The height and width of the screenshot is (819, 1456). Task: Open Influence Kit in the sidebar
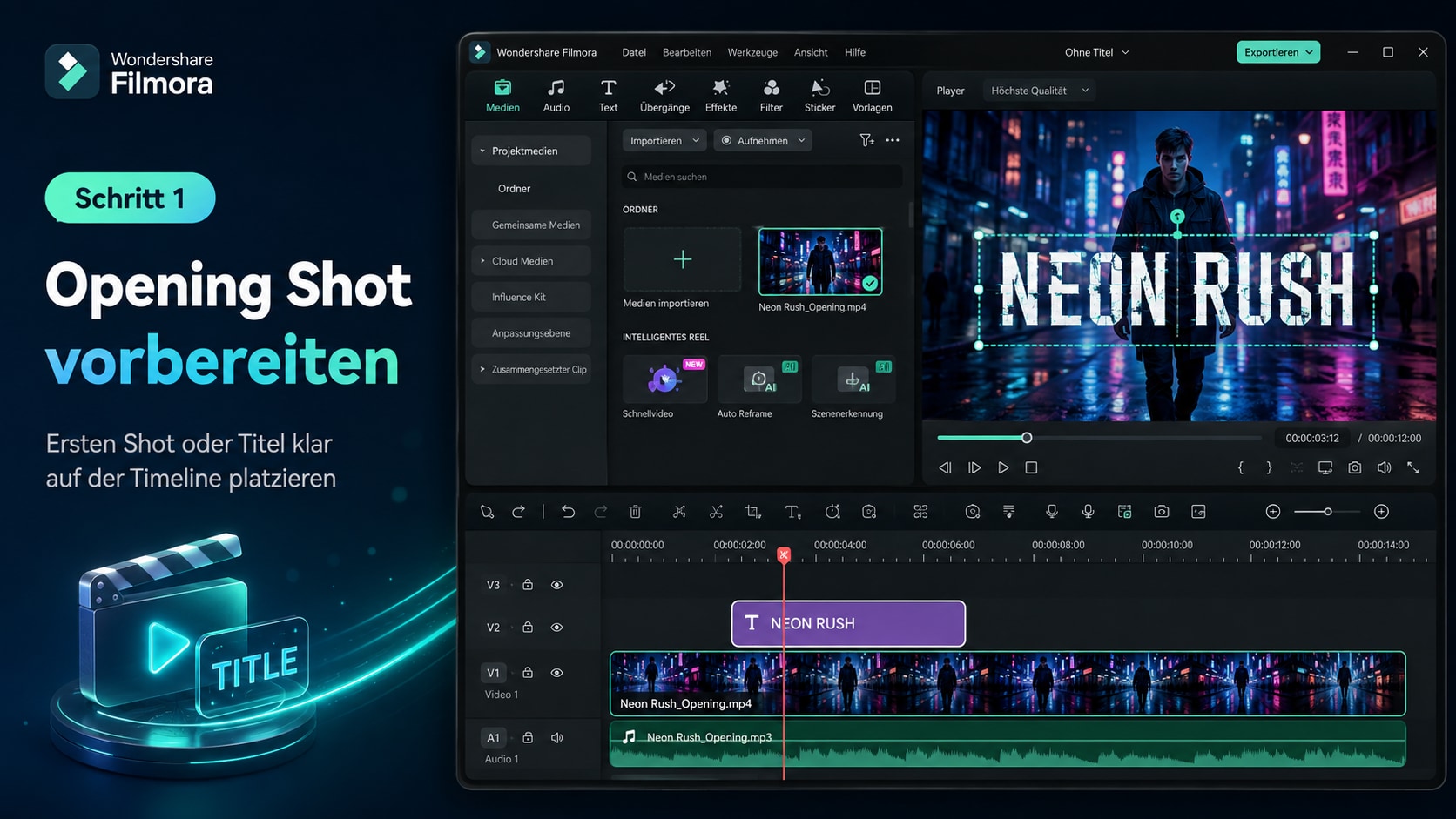point(531,297)
